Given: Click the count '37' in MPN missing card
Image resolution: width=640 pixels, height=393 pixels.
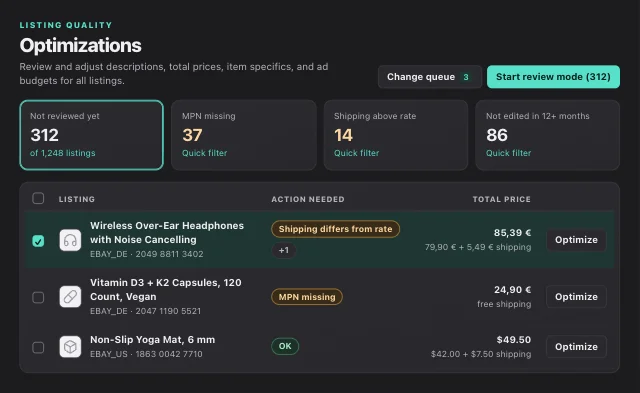Looking at the screenshot, I should pos(192,135).
